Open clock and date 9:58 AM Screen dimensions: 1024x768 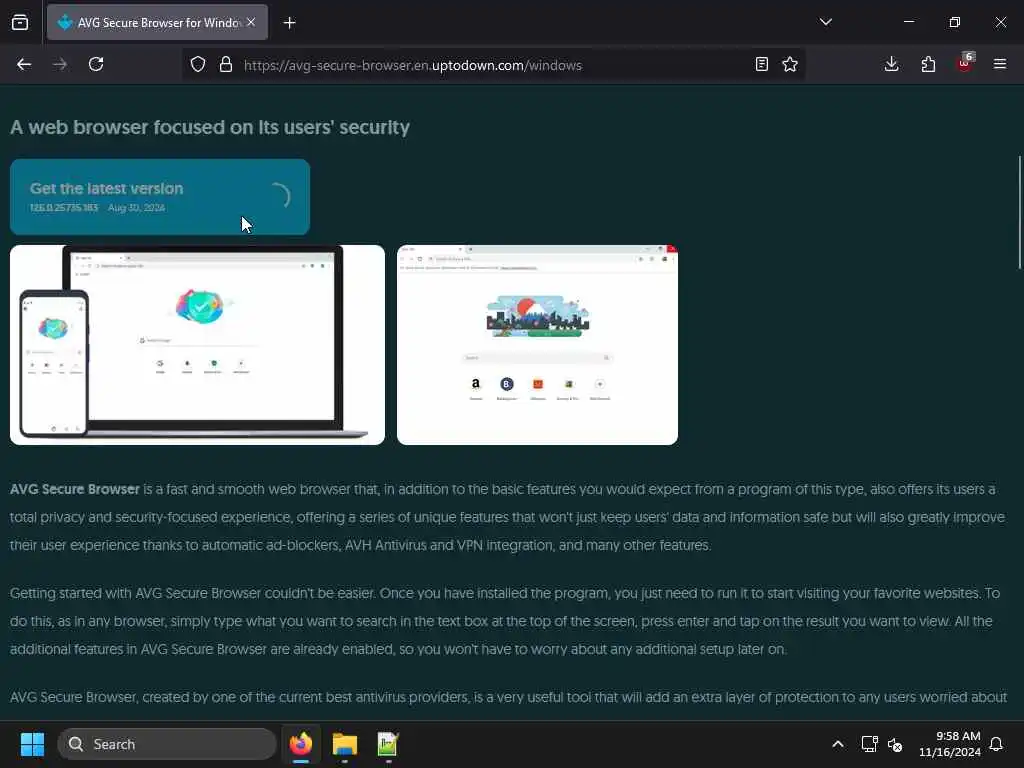pos(950,744)
